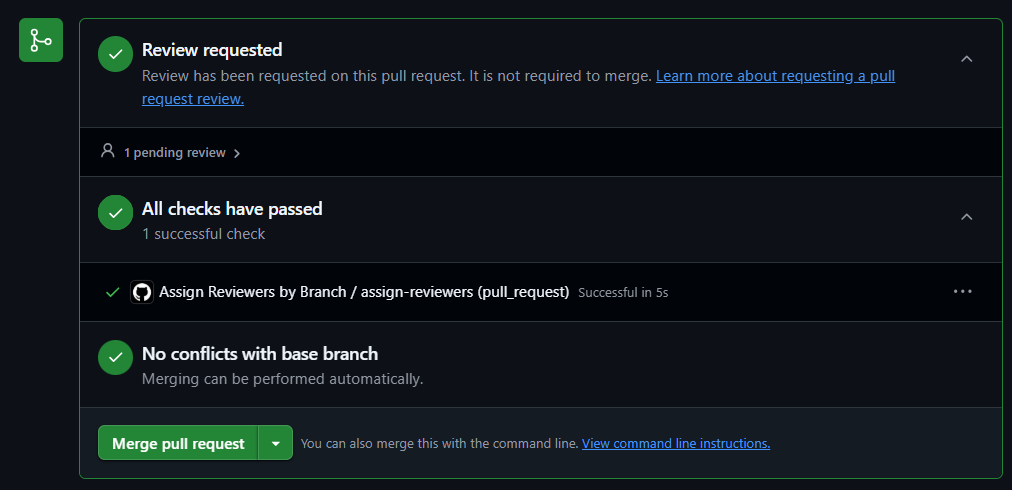Screen dimensions: 1012x490
Task: Open Assign Reviewers by Branch check details
Action: tap(364, 292)
